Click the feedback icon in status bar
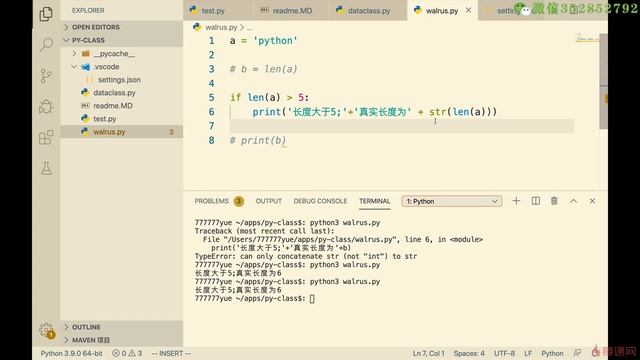The image size is (640, 360). tap(577, 353)
